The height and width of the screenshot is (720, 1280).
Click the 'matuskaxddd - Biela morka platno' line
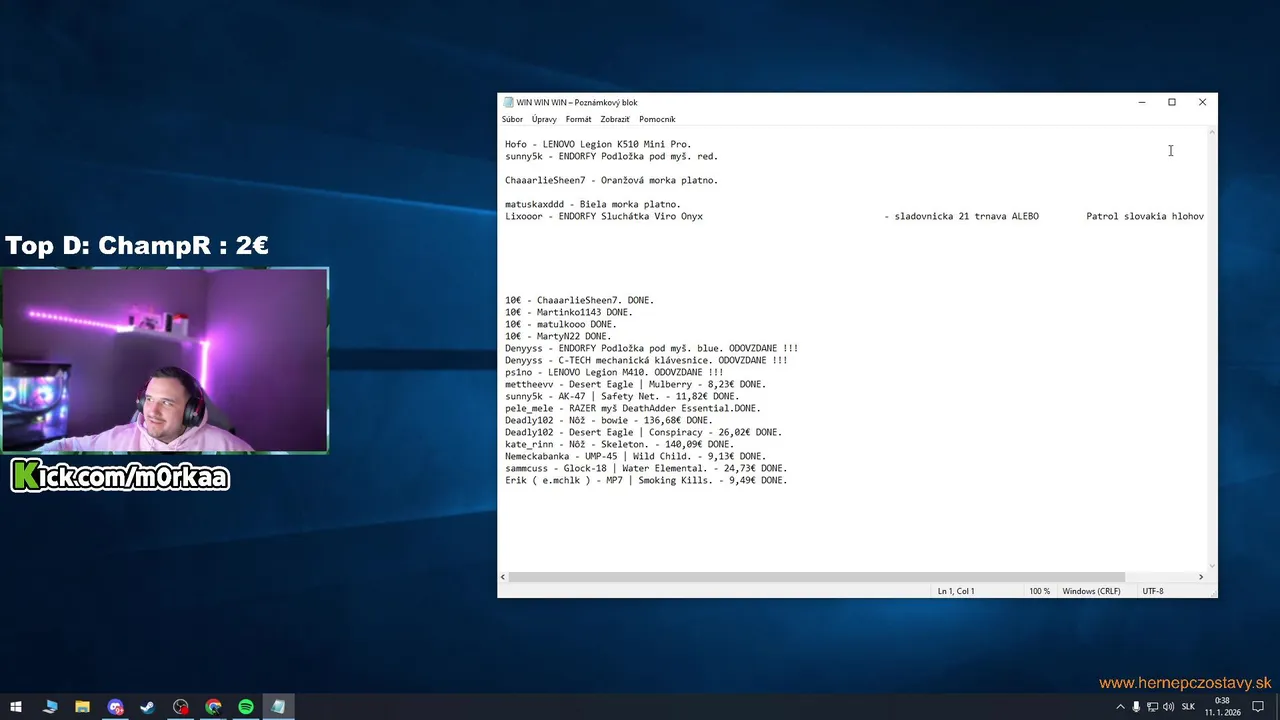593,204
